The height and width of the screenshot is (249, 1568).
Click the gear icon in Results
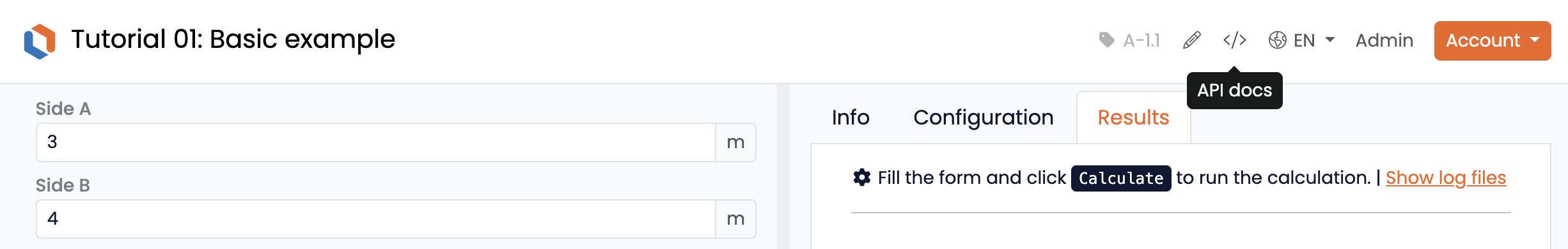tap(862, 177)
